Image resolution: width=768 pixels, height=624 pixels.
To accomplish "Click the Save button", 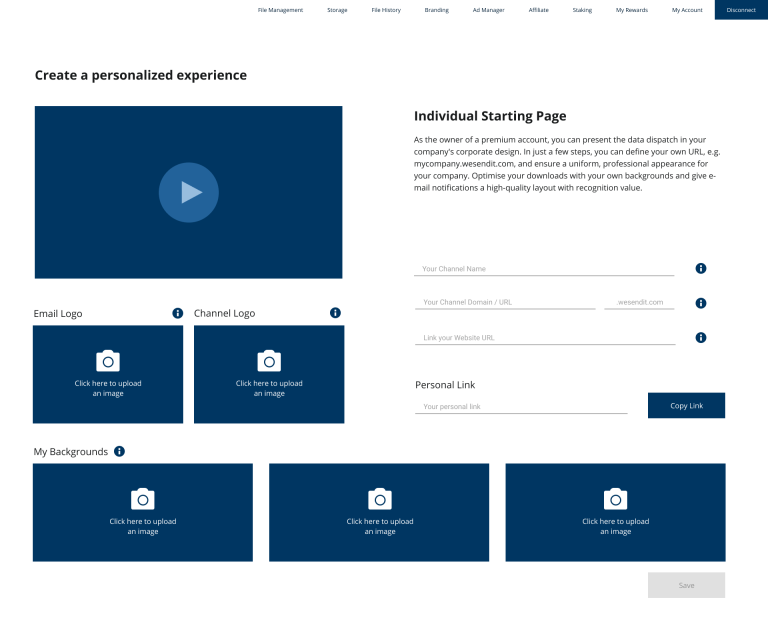I will (686, 585).
